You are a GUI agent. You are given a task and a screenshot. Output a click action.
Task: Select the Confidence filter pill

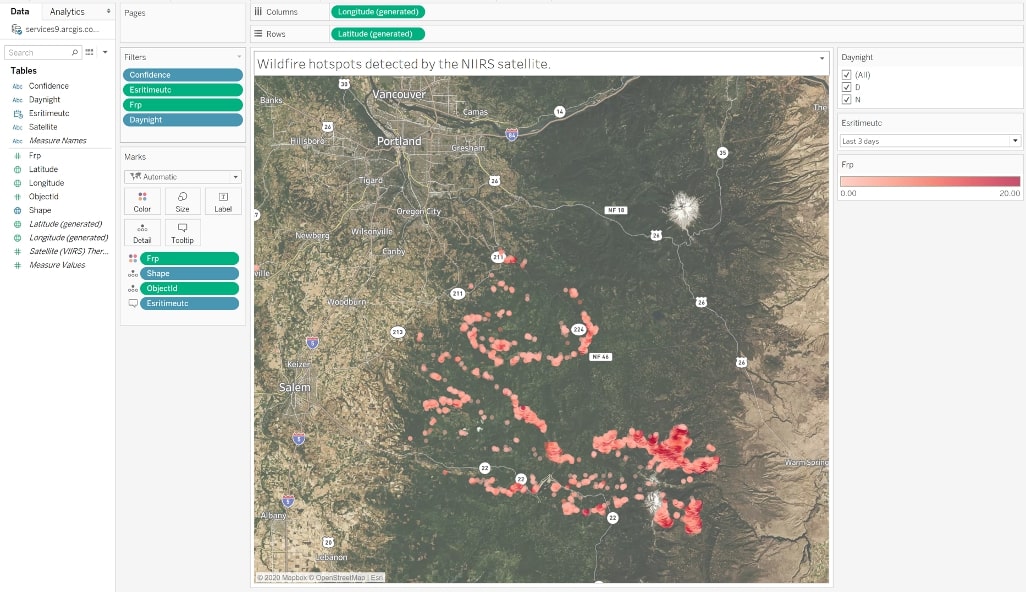coord(183,75)
